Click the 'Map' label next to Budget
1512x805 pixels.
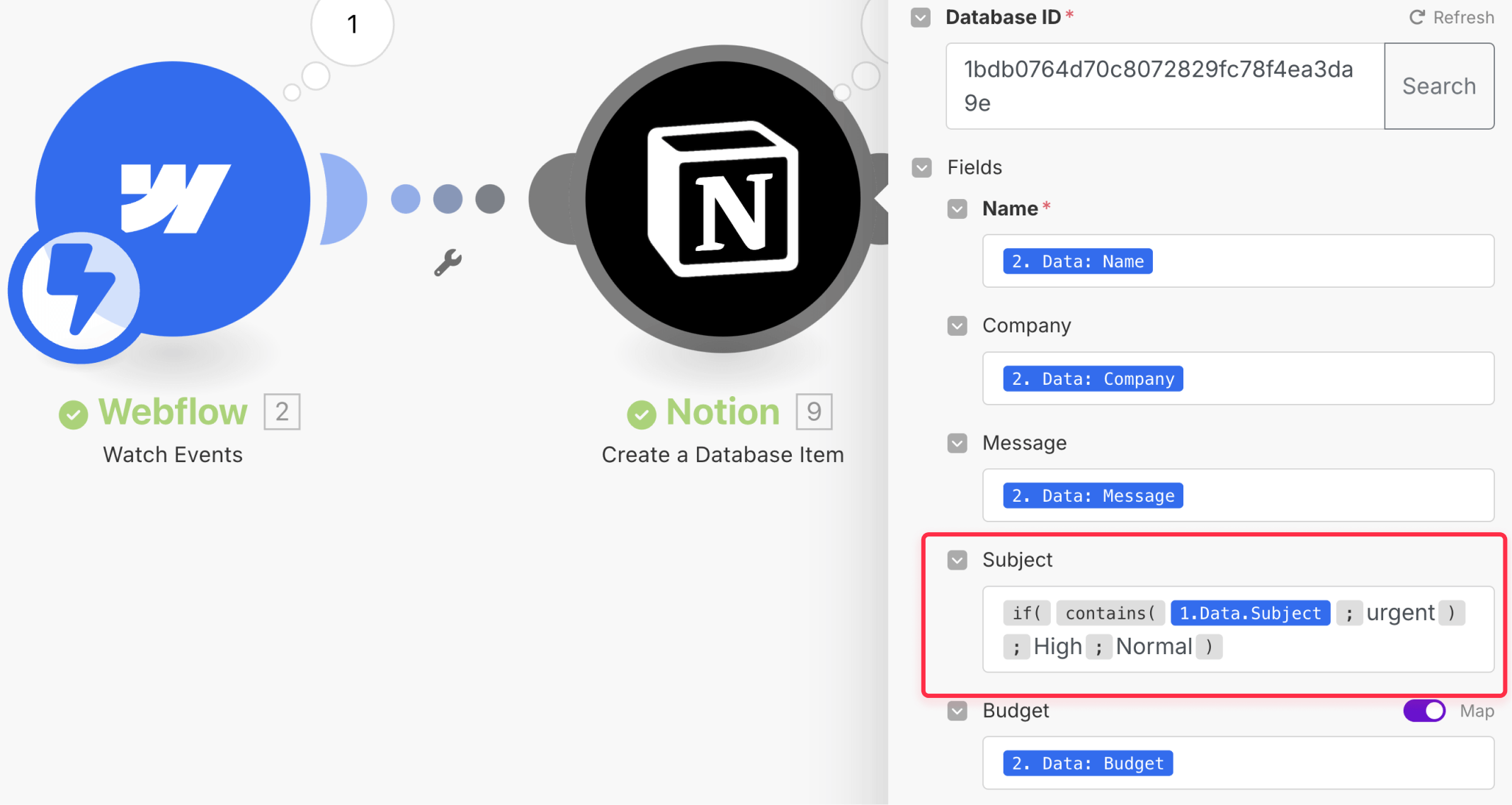point(1477,711)
